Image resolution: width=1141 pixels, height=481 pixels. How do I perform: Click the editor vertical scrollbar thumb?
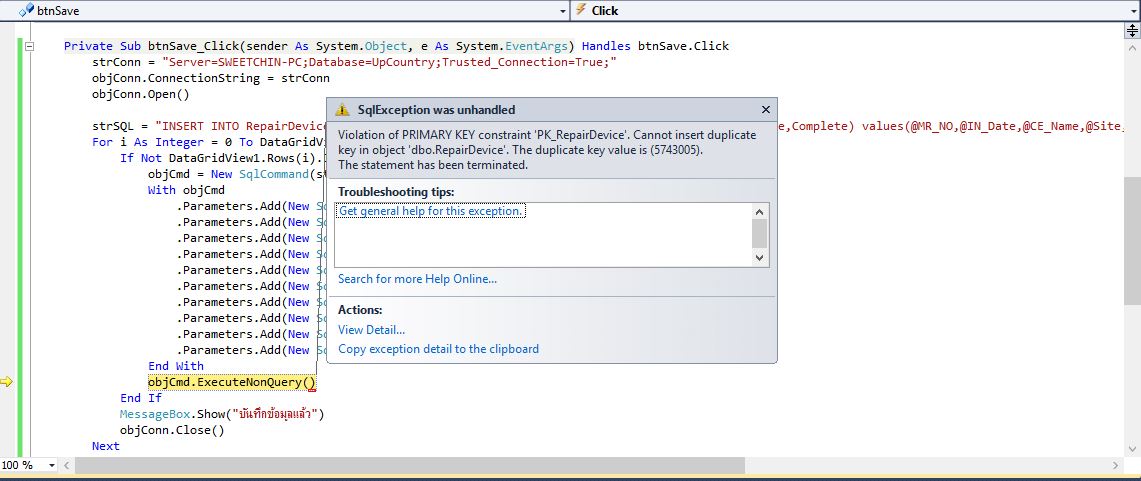click(x=1133, y=240)
